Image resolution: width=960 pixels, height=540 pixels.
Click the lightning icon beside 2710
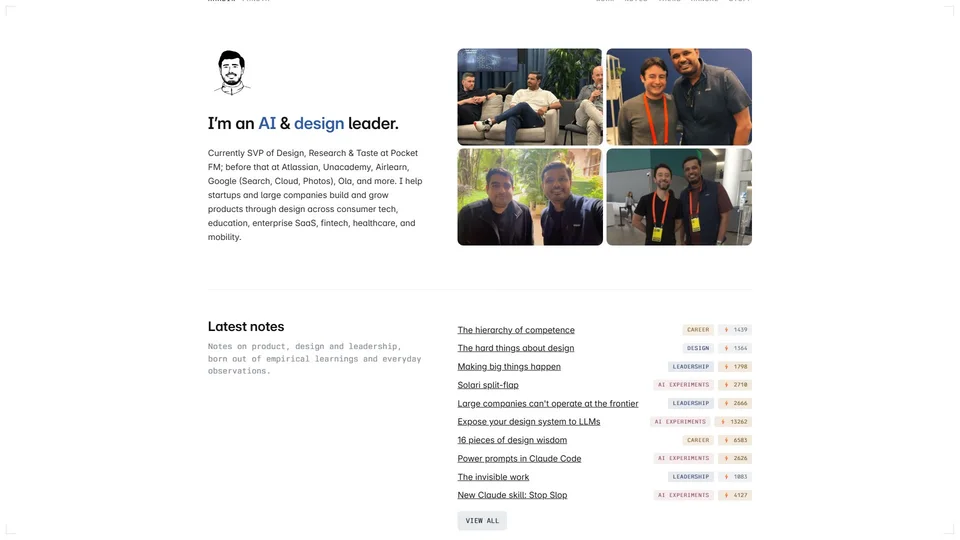(726, 384)
